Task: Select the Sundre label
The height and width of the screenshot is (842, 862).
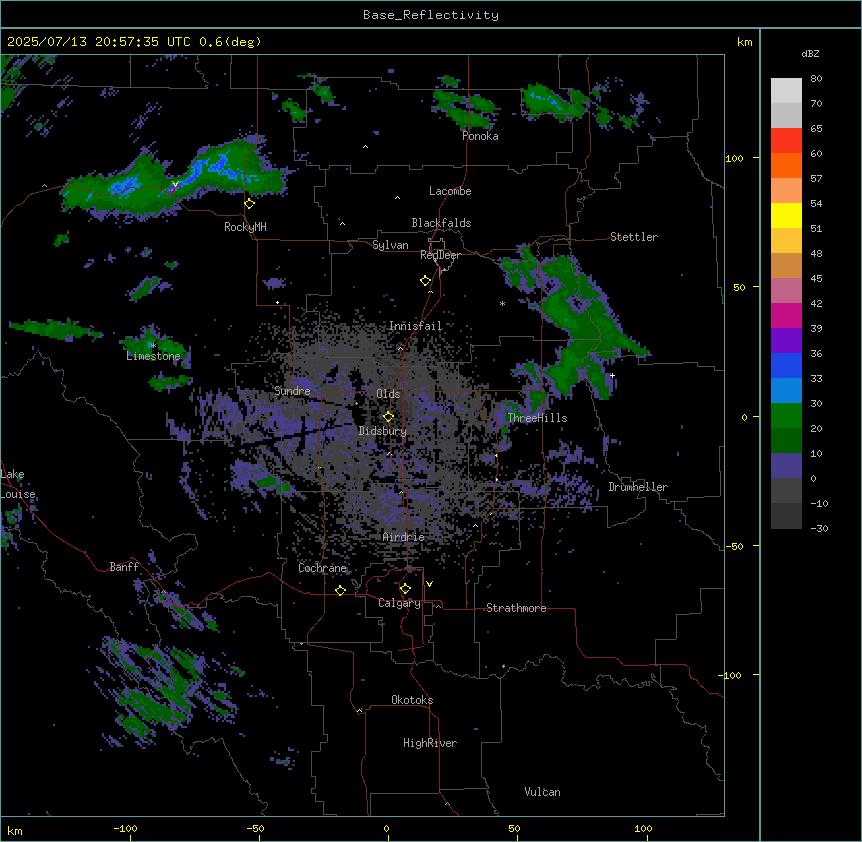Action: [292, 391]
